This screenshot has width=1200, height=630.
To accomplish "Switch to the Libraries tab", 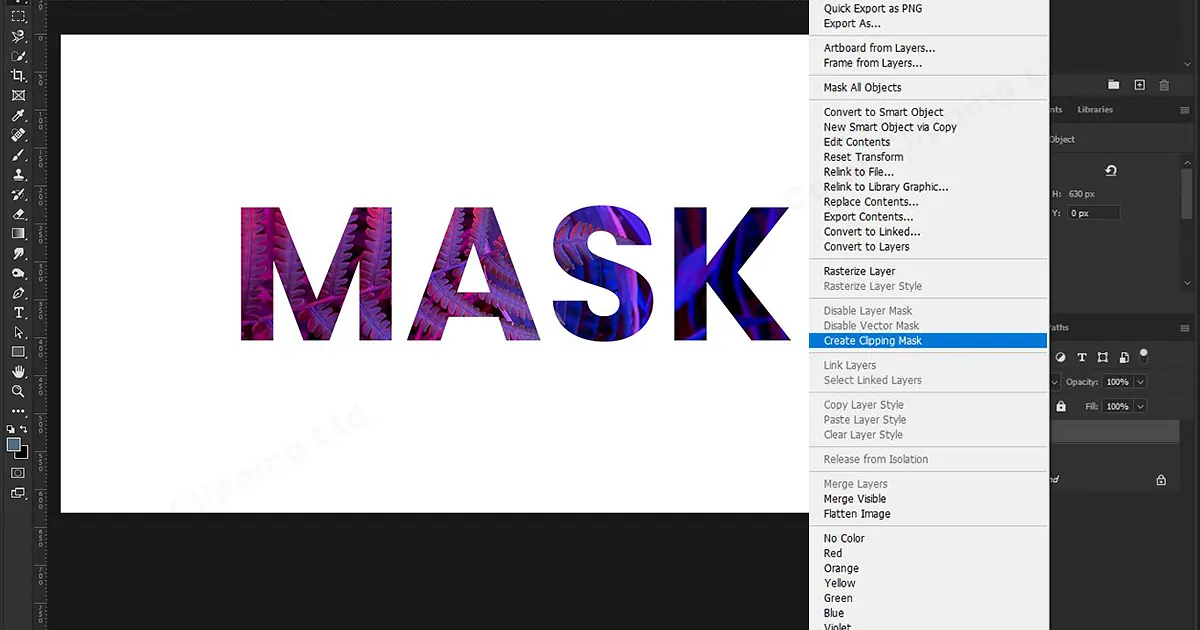I will pyautogui.click(x=1095, y=110).
